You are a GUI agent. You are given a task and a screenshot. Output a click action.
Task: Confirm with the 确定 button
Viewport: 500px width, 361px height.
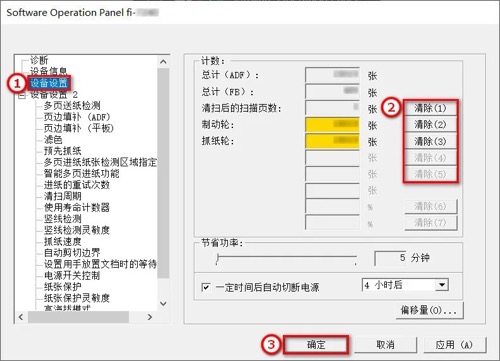click(316, 345)
